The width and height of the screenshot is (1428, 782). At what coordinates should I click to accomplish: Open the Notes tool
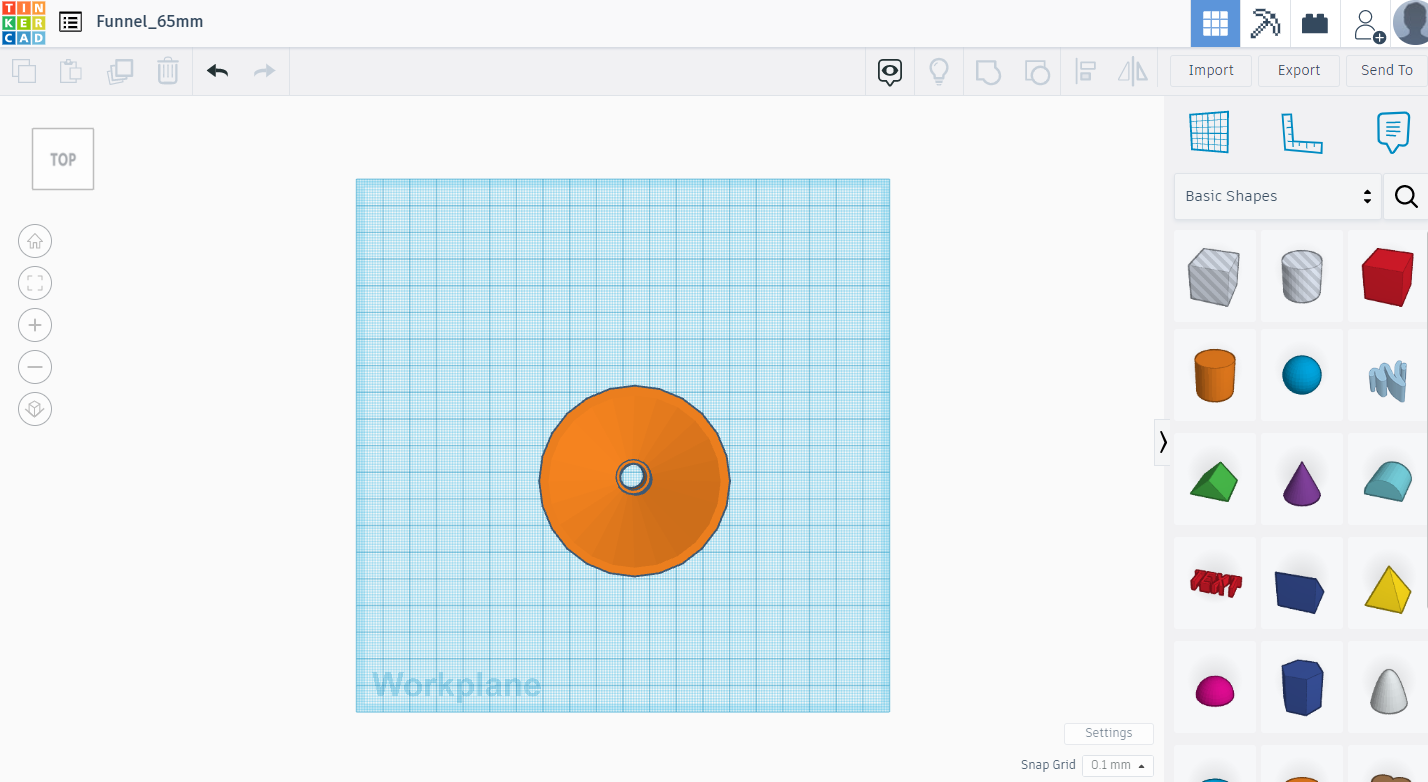pos(1393,132)
